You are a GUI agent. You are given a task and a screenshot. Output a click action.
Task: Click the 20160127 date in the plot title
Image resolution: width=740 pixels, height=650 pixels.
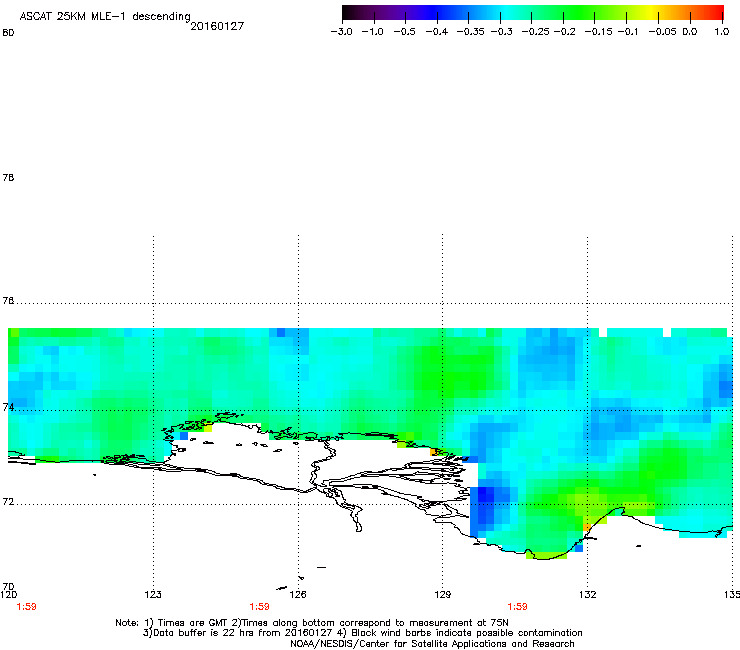tap(217, 26)
